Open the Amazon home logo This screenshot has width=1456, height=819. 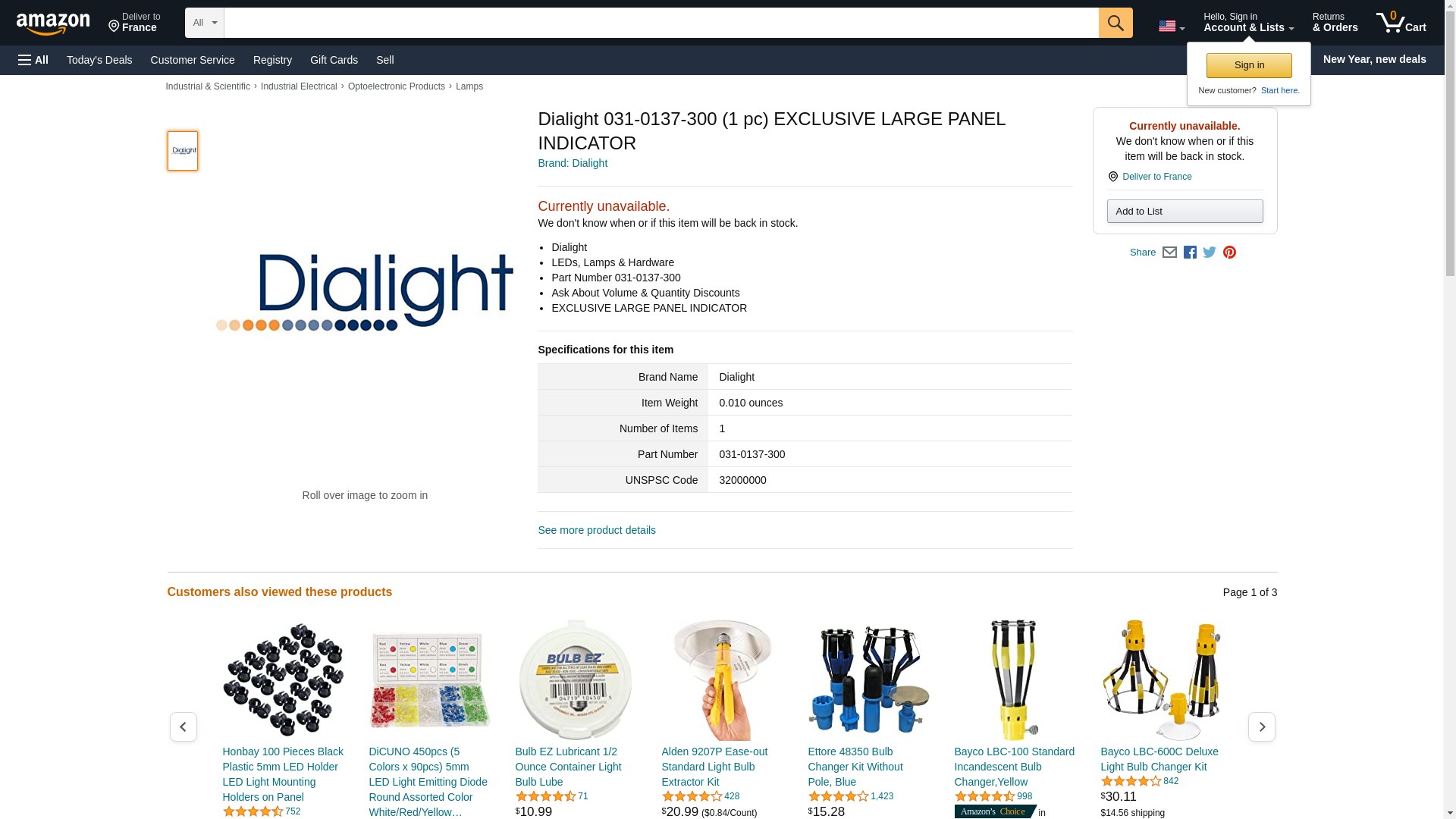(53, 24)
